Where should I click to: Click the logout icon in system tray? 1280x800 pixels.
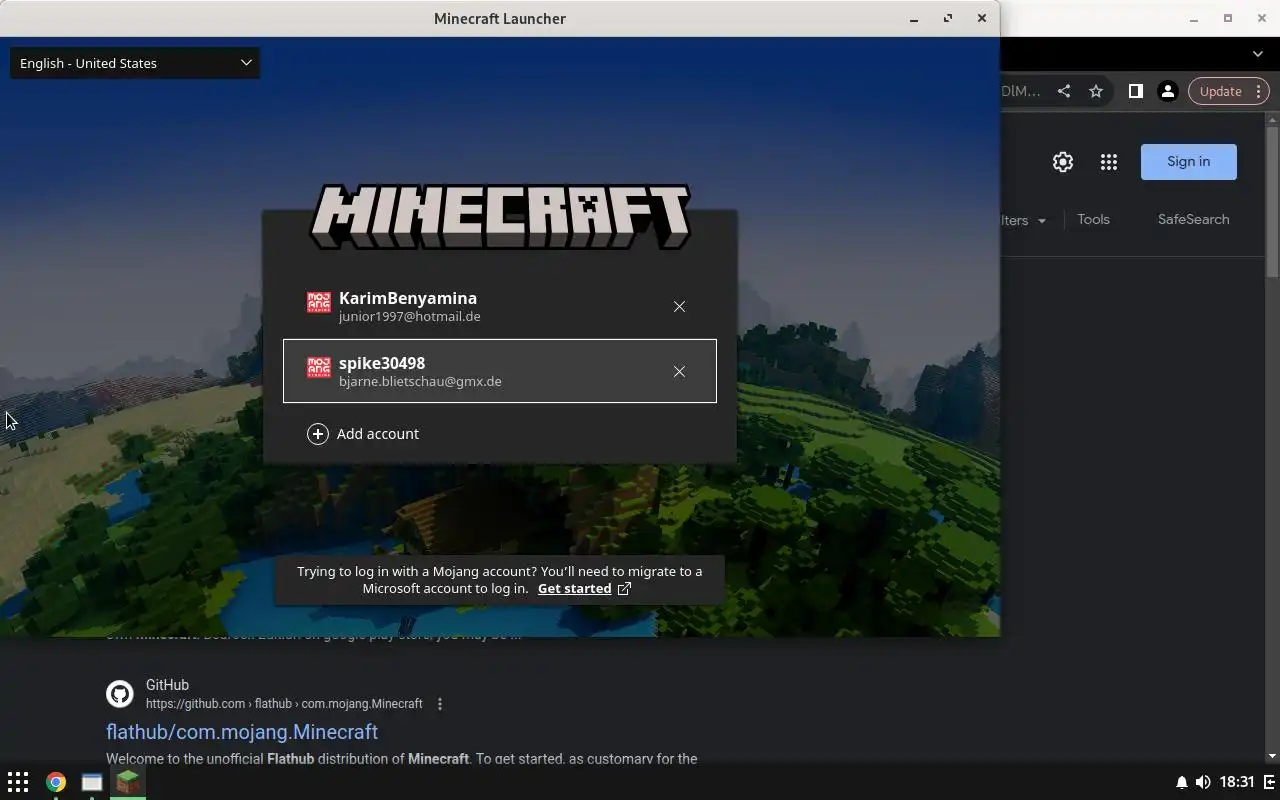tap(1270, 782)
